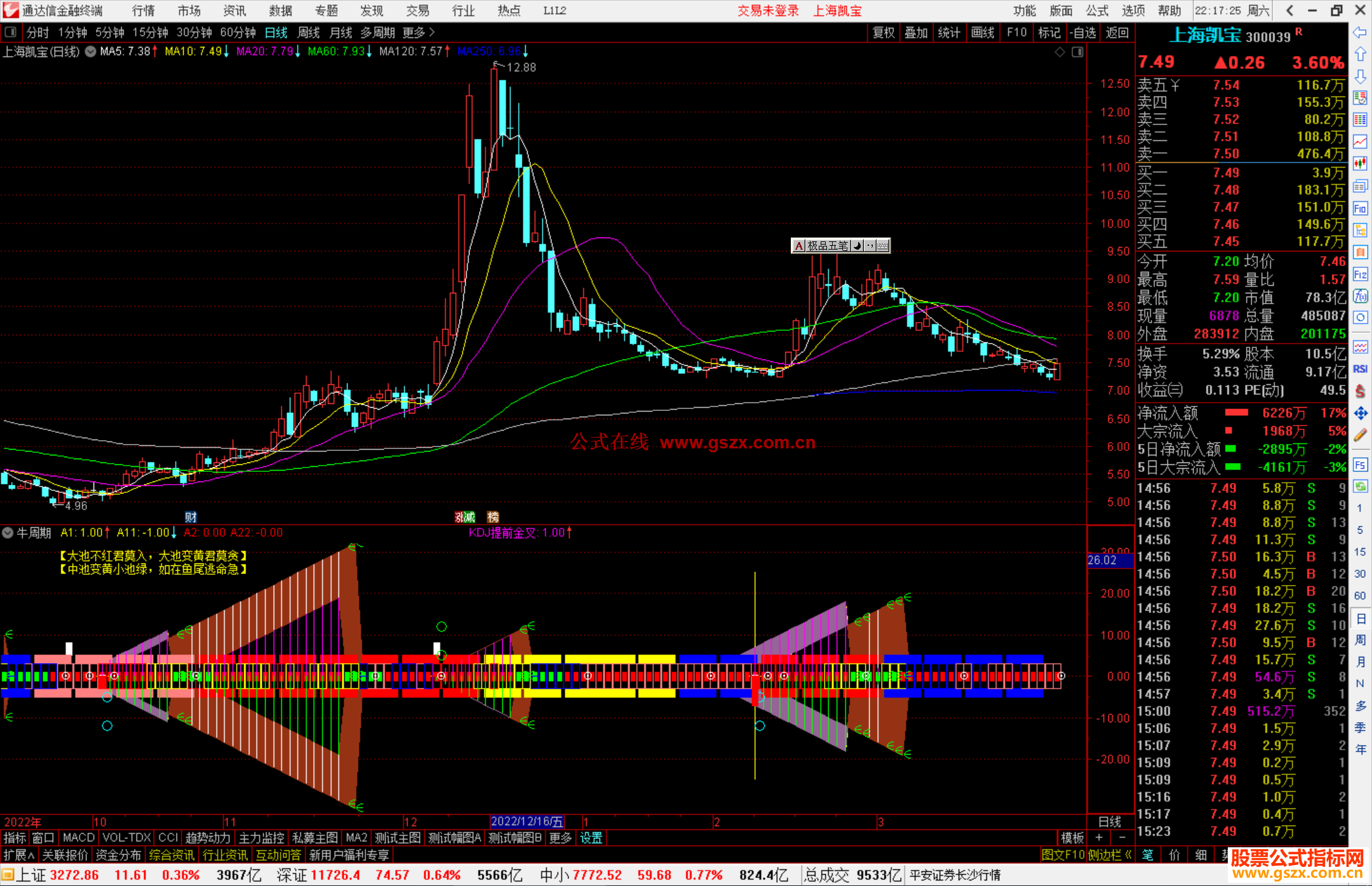Screen dimensions: 1372x886
Task: Select the pencil drawing tool icon
Action: click(x=1360, y=436)
